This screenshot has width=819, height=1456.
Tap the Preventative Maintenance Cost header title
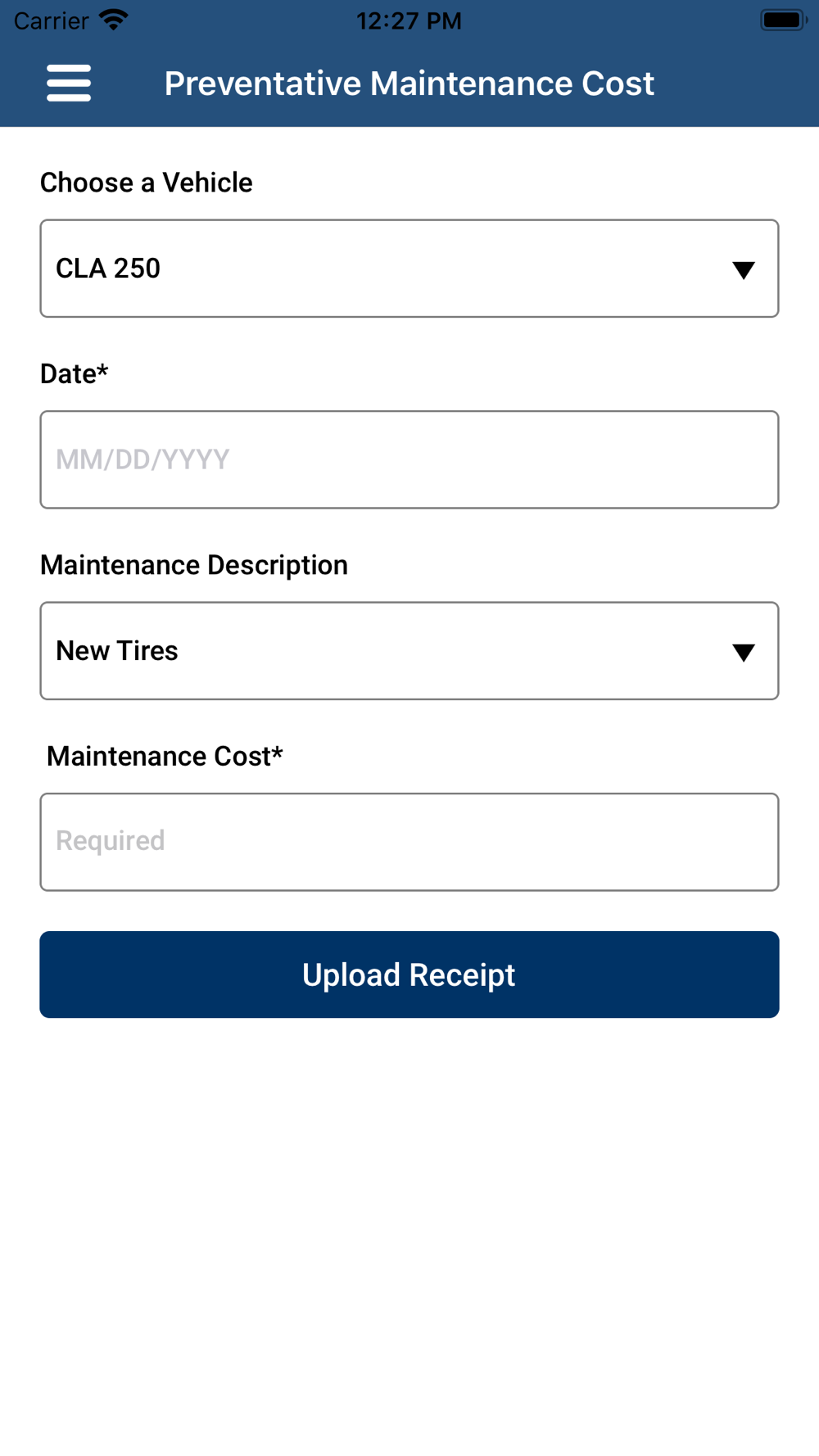tap(409, 84)
